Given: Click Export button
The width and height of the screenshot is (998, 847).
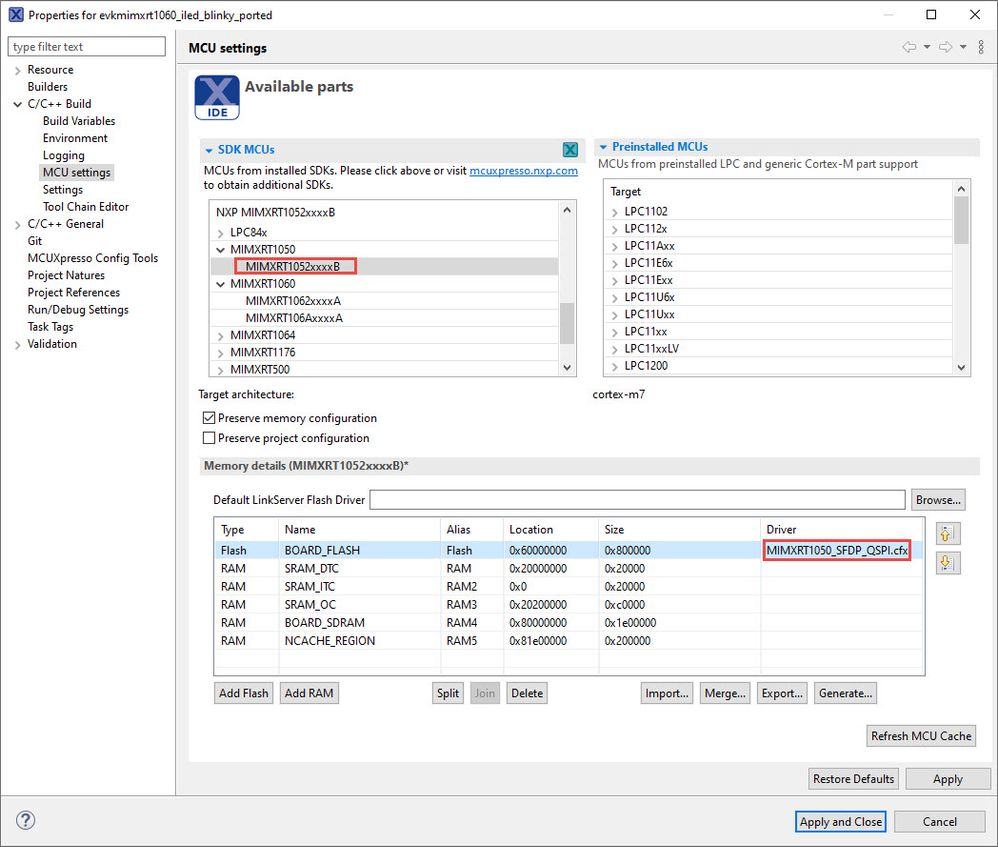Looking at the screenshot, I should [782, 693].
